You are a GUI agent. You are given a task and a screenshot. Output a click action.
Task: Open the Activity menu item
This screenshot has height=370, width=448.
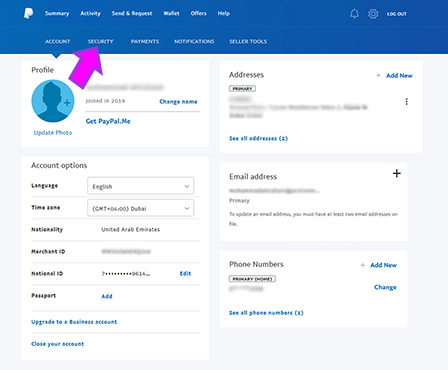(90, 13)
